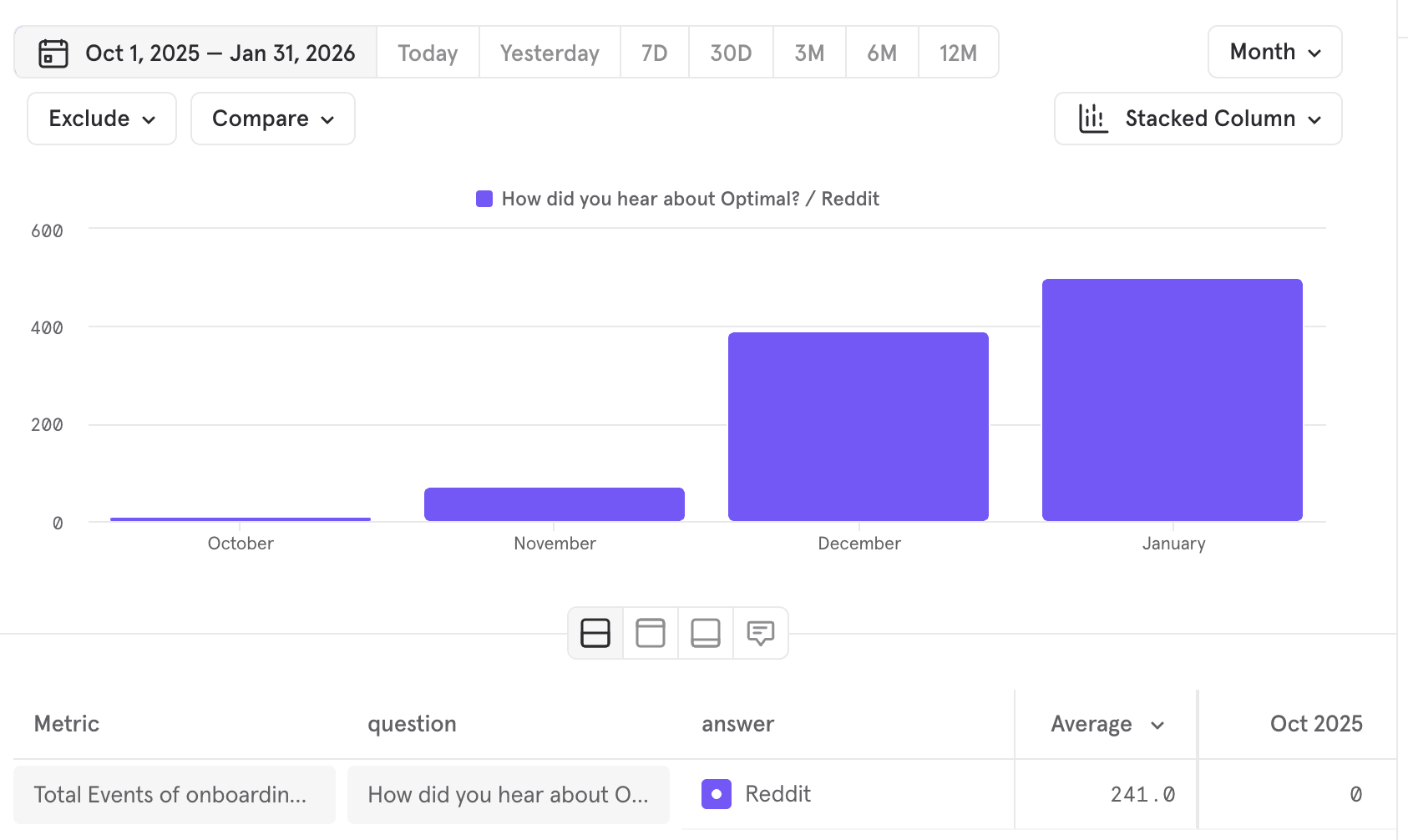The image size is (1408, 840).
Task: Click the Metric column header
Action: point(67,724)
